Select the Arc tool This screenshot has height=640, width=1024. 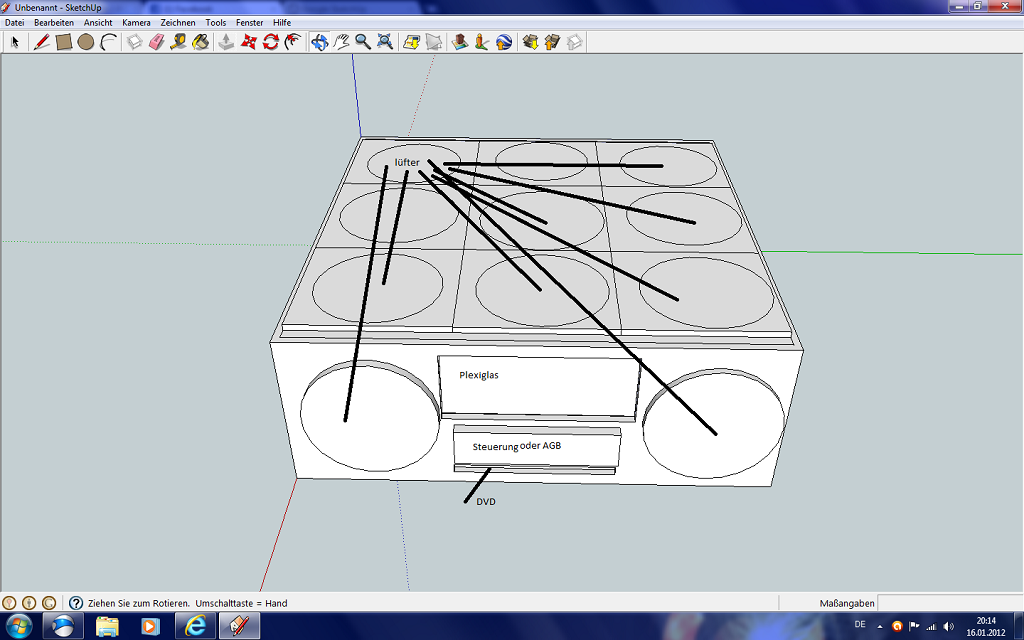pos(105,41)
